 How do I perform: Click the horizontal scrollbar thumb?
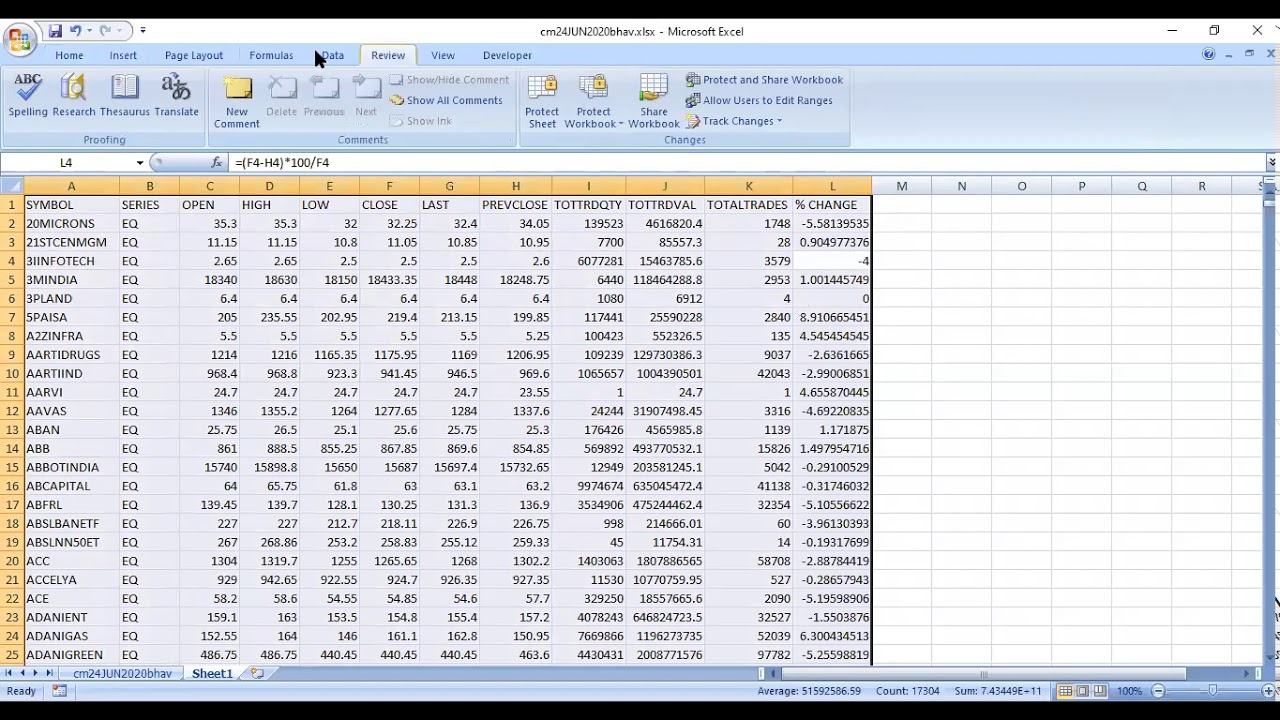(x=983, y=674)
